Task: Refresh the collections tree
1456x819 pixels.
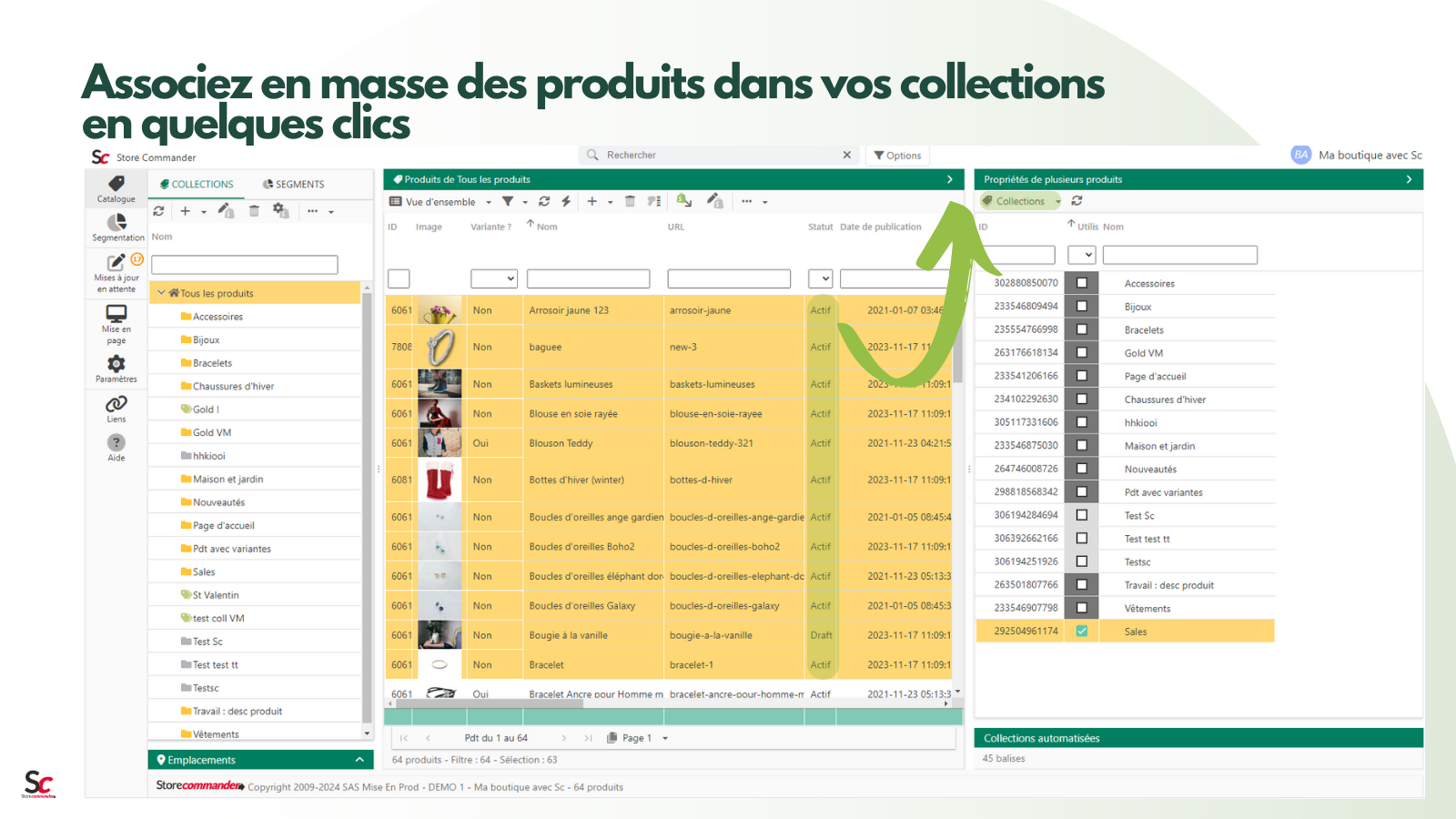Action: click(x=159, y=211)
